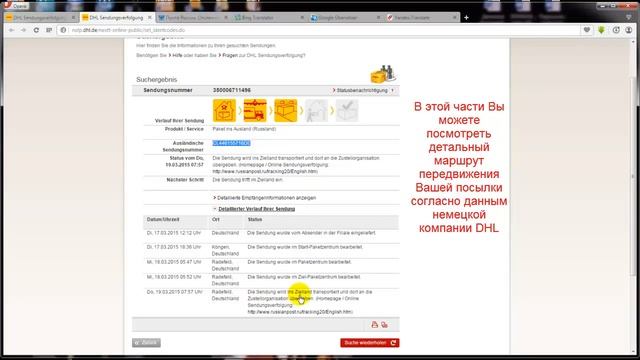Click the Paket ins Ausland (Russland) text
The width and height of the screenshot is (640, 360).
point(244,129)
